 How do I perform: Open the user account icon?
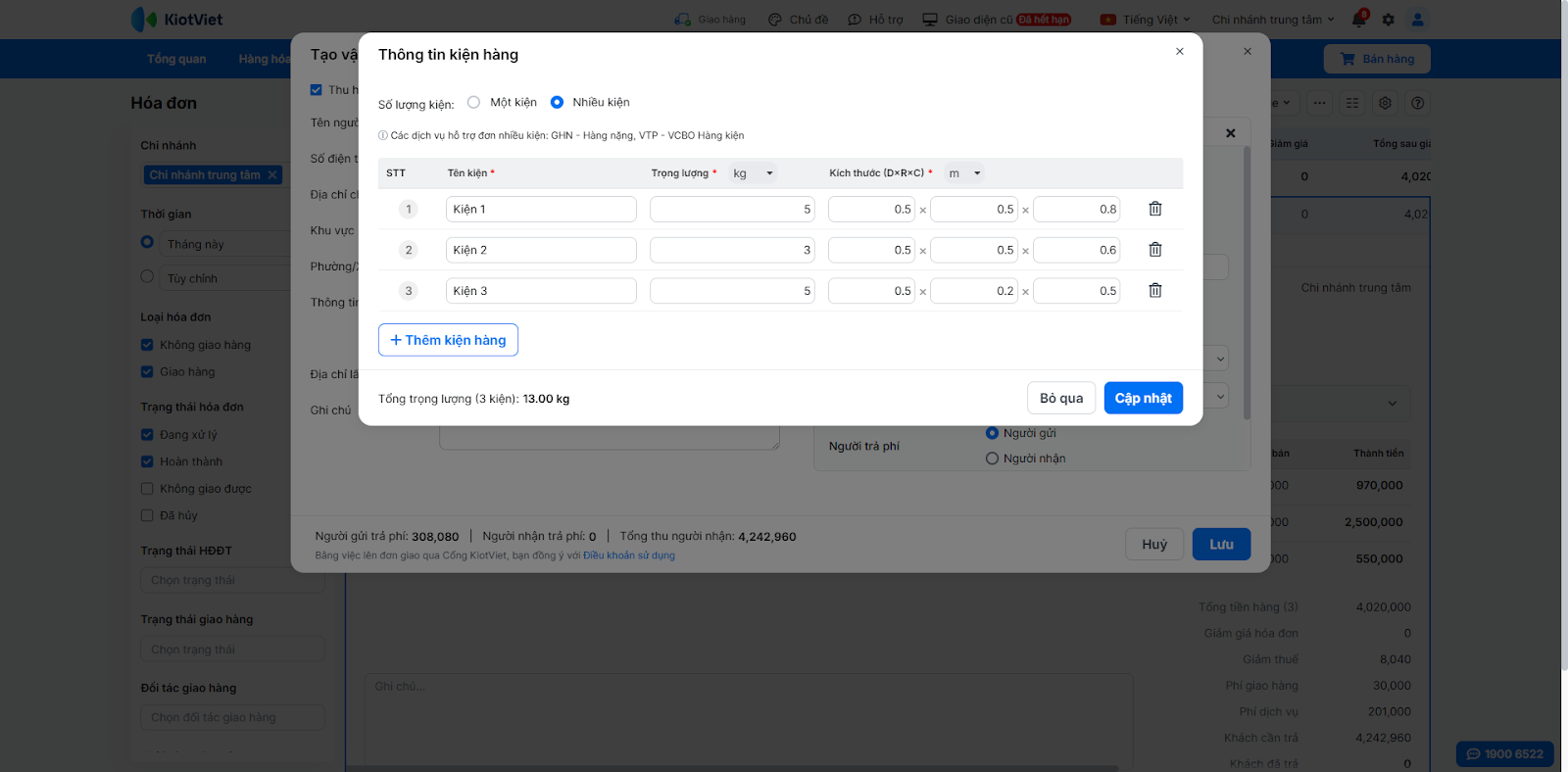[x=1418, y=20]
